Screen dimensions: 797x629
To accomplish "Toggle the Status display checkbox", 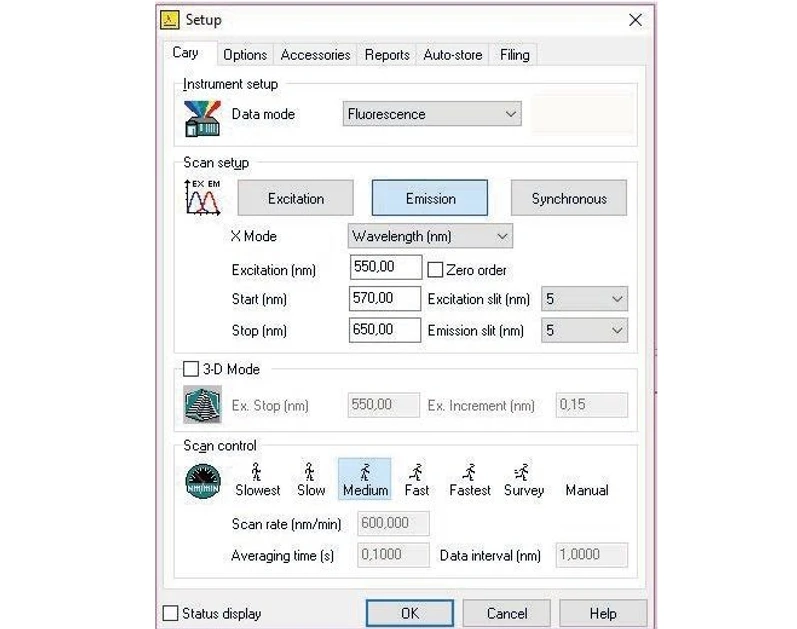I will (170, 613).
